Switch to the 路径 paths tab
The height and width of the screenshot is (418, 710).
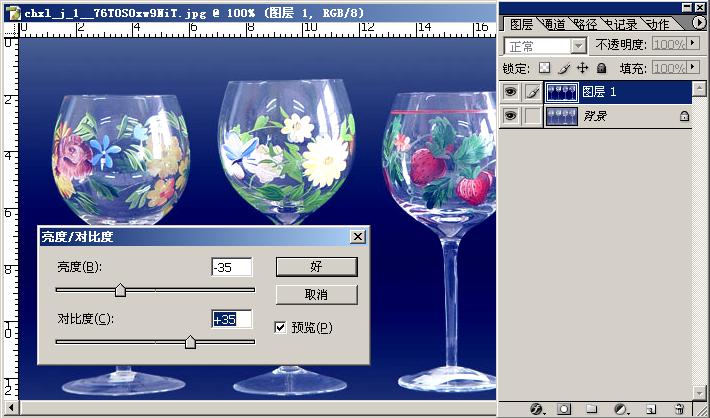tap(585, 24)
